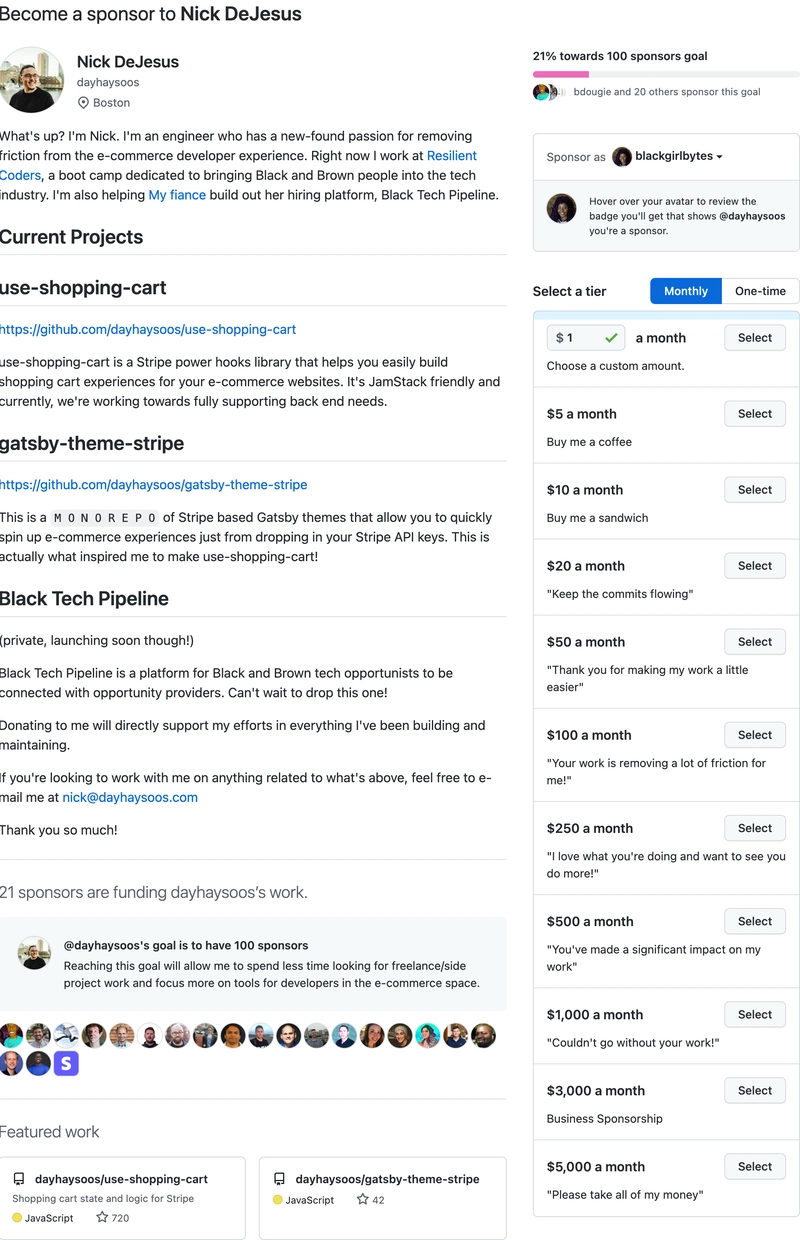Click the blackgirlbytes avatar in sponsor badge box
800x1240 pixels.
tap(561, 208)
